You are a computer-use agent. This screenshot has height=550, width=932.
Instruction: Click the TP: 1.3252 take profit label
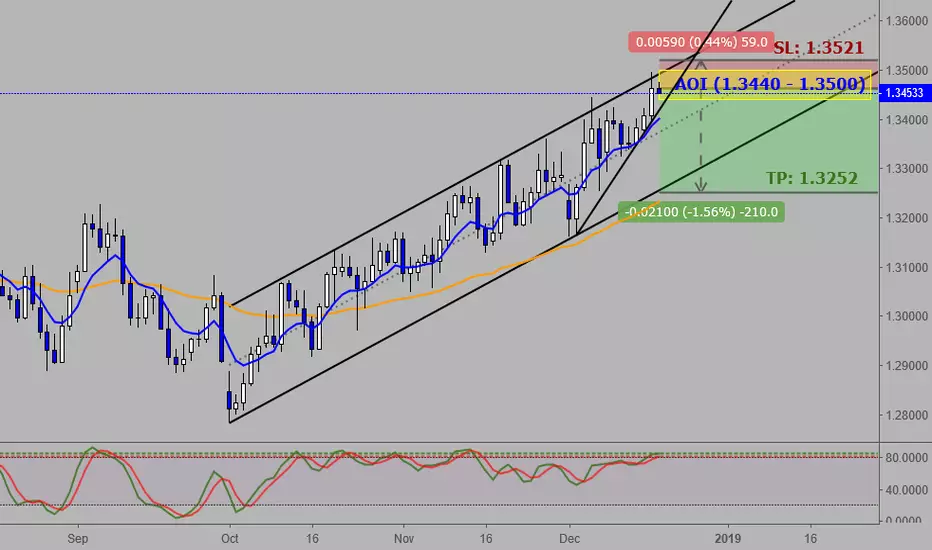(812, 178)
